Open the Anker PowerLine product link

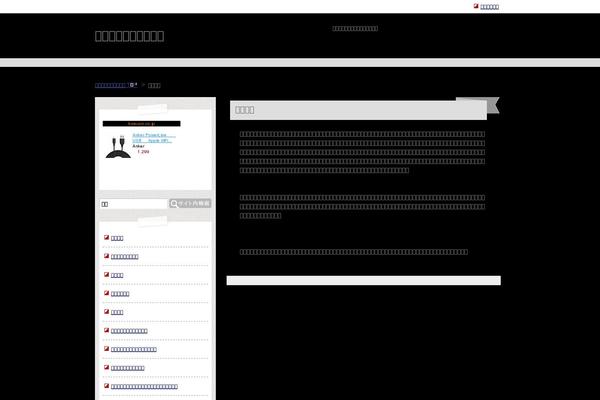[x=154, y=138]
